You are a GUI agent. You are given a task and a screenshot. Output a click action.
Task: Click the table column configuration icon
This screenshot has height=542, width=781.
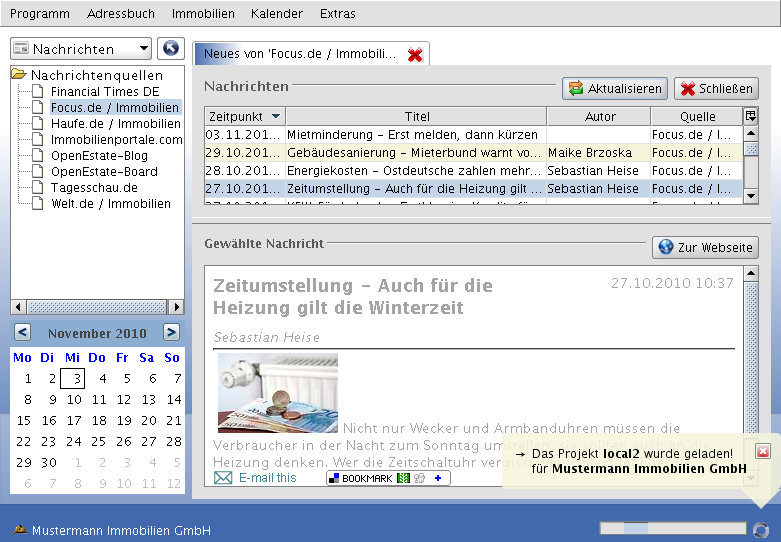coord(751,116)
